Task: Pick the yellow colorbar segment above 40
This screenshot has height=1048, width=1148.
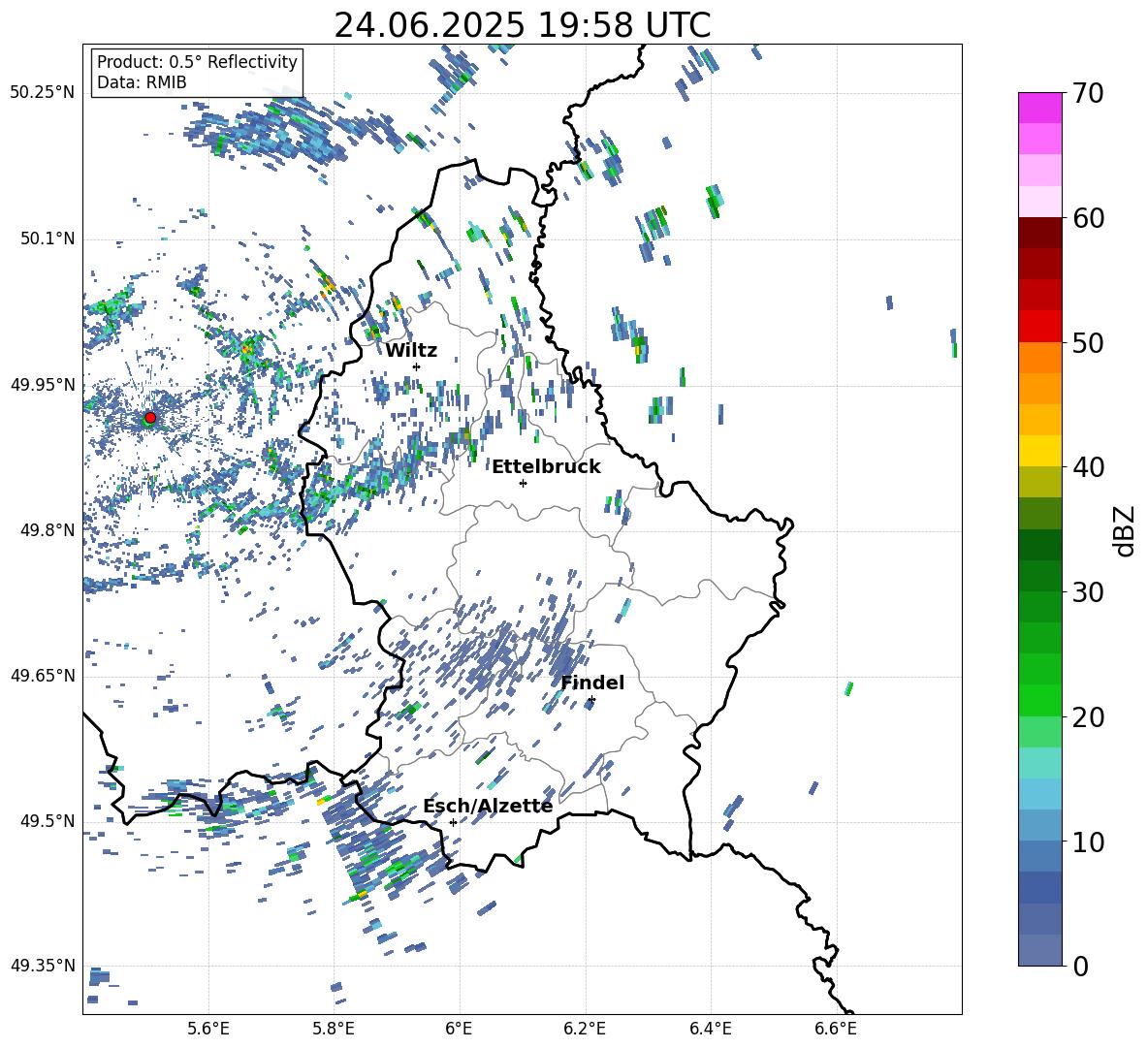Action: click(x=1040, y=451)
